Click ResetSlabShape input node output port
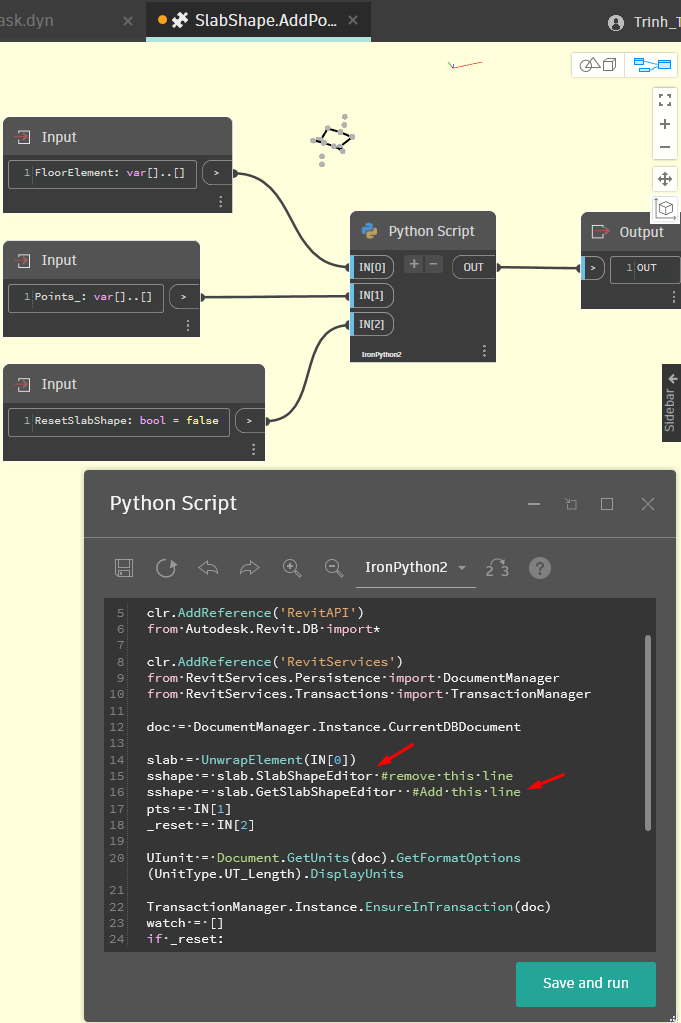 click(250, 421)
